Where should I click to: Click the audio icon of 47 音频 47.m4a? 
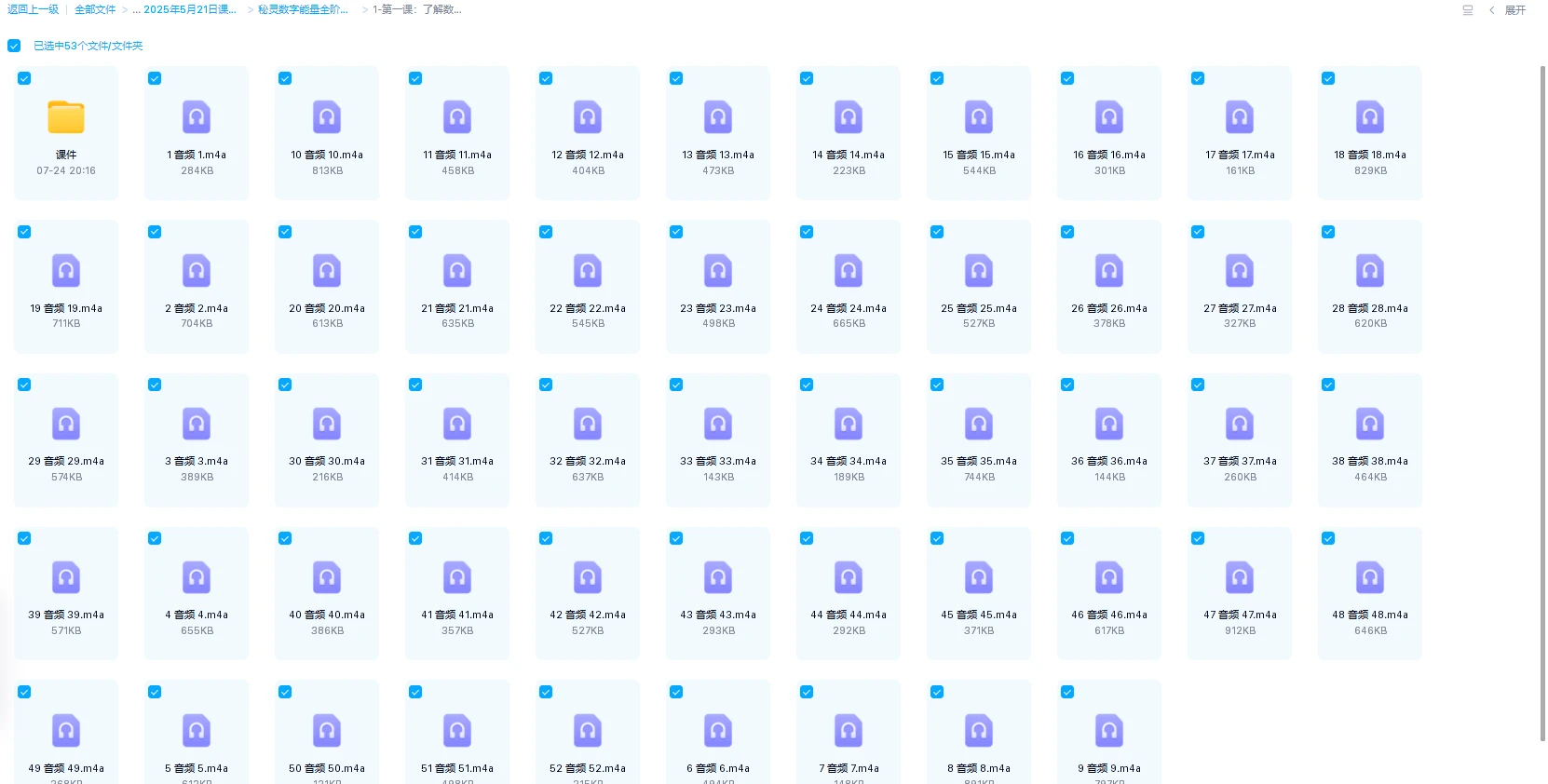click(x=1240, y=577)
